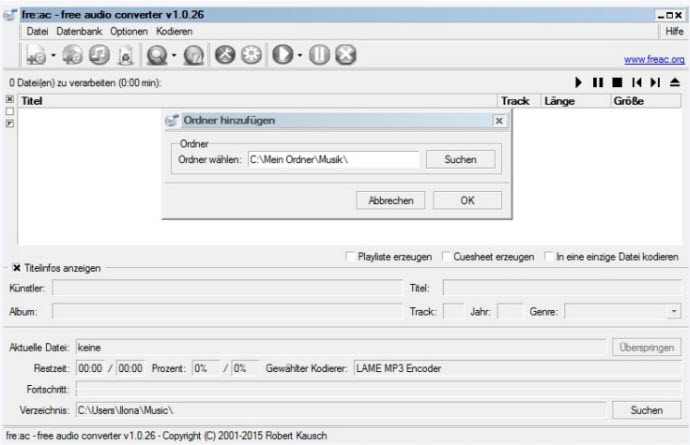This screenshot has width=690, height=445.
Task: Minimize the fre:ac window
Action: coord(661,15)
